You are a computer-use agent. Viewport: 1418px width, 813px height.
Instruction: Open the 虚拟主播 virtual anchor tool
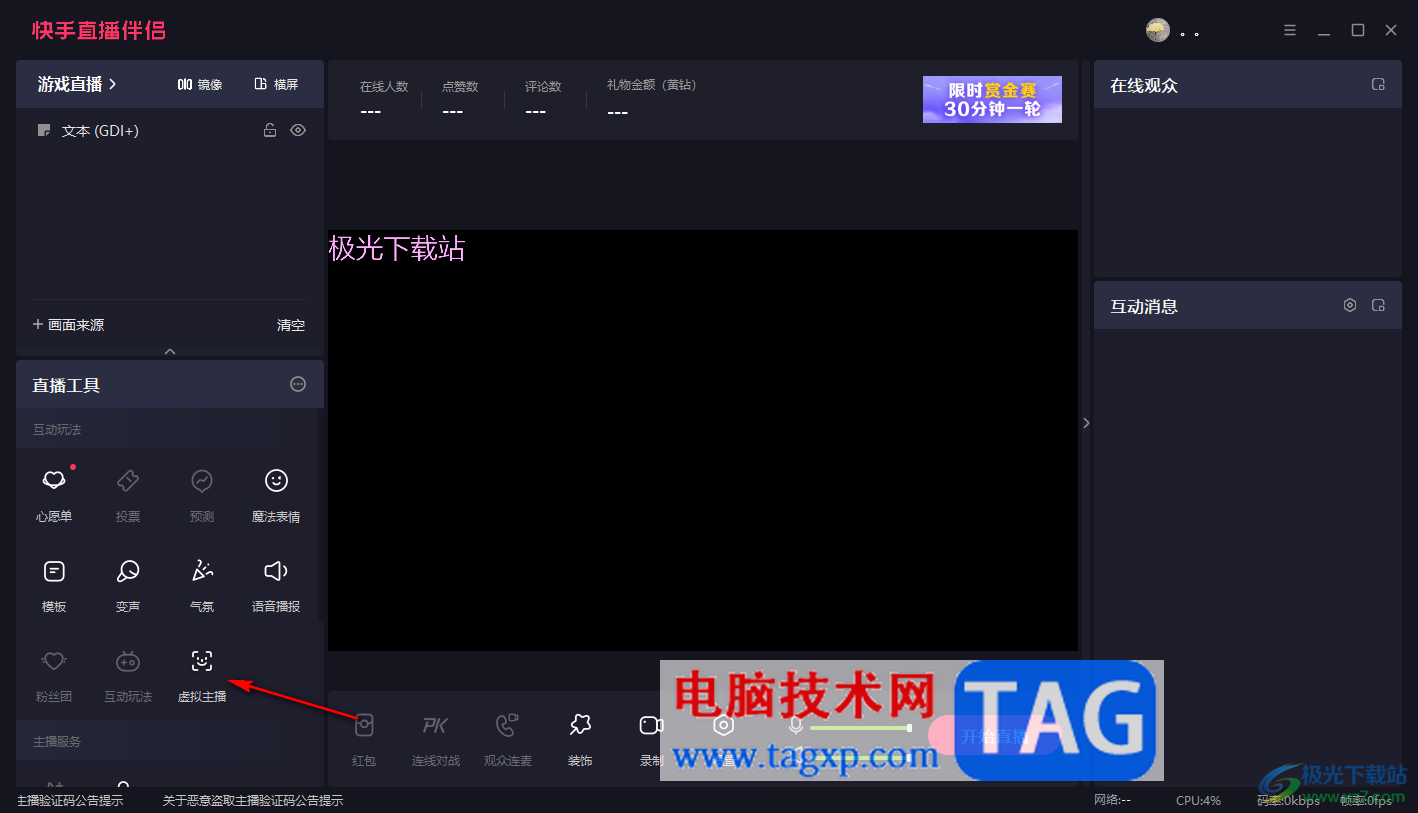click(202, 674)
